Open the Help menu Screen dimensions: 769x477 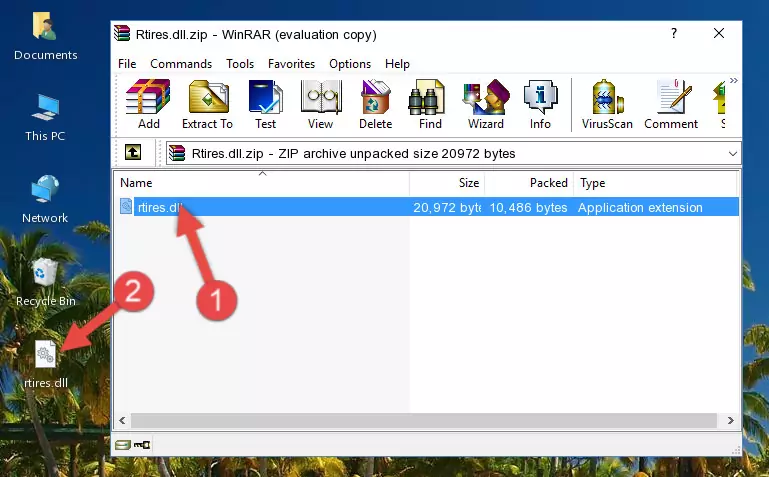pos(397,64)
